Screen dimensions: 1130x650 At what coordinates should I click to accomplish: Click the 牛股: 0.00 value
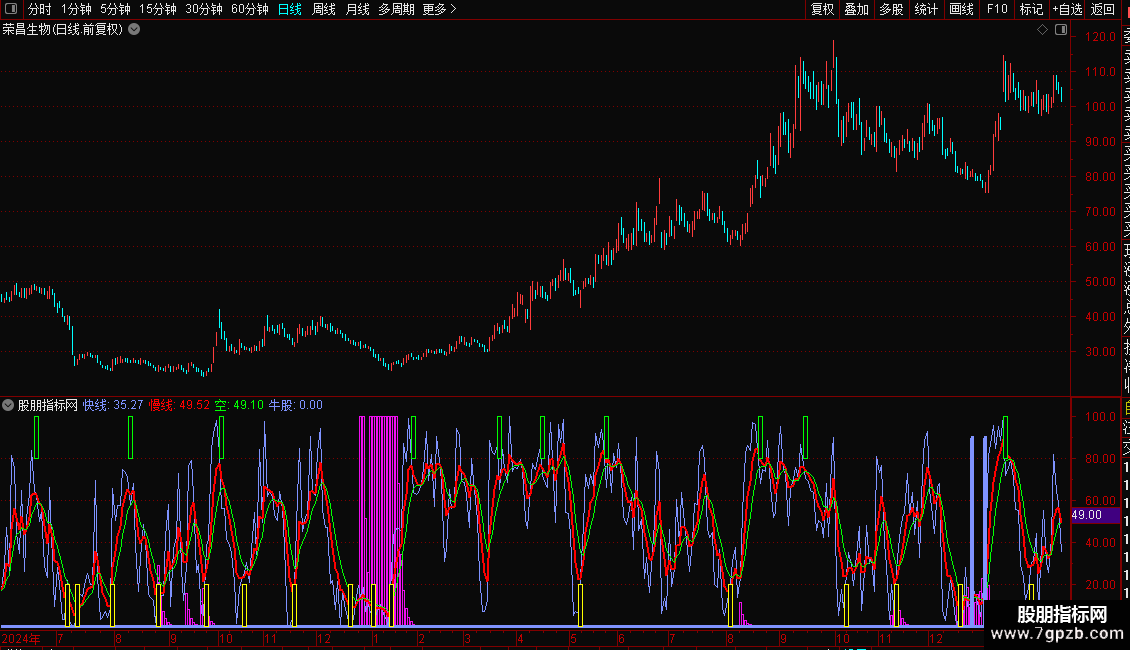(295, 405)
